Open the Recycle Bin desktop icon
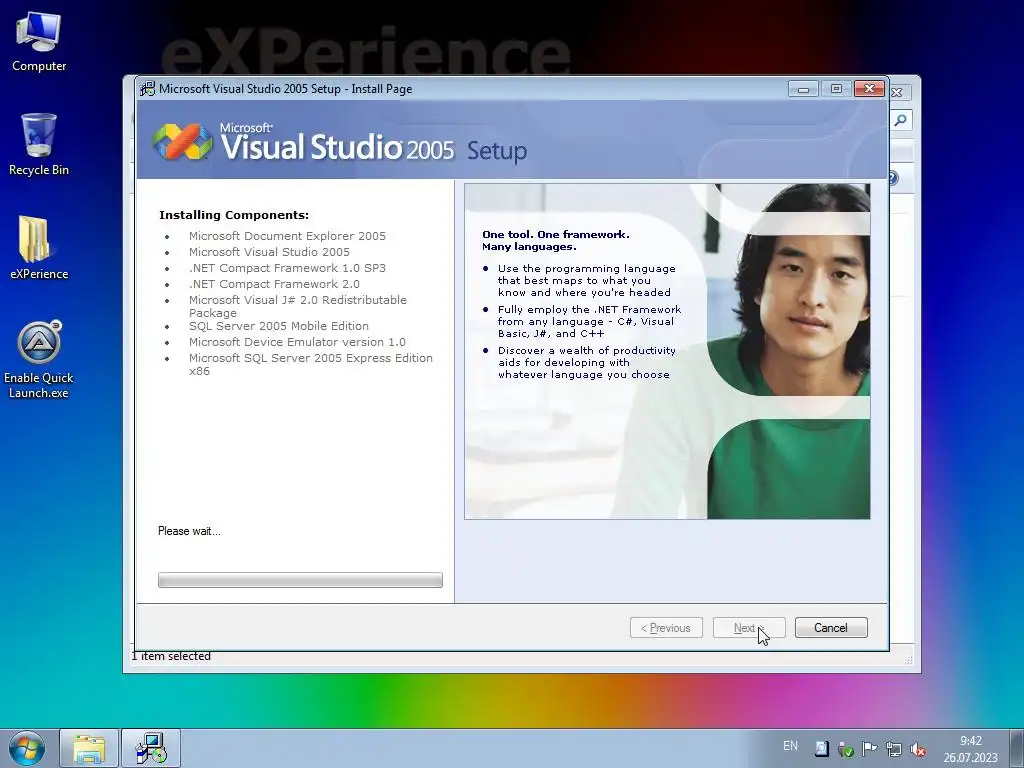The width and height of the screenshot is (1024, 768). point(39,145)
